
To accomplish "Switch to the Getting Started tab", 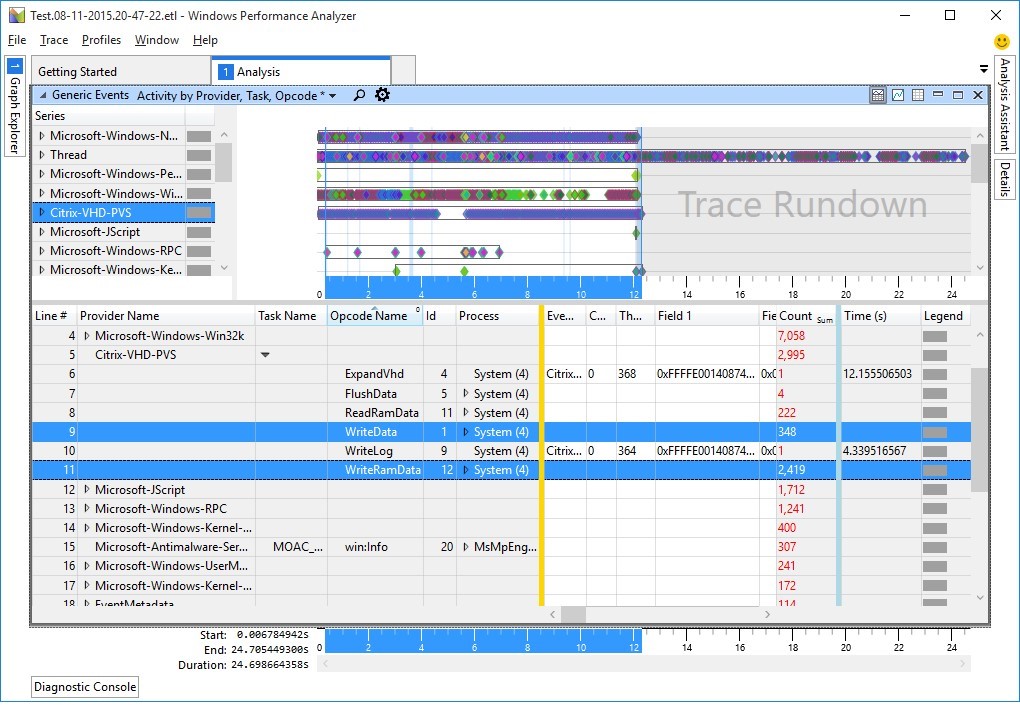I will (x=77, y=72).
